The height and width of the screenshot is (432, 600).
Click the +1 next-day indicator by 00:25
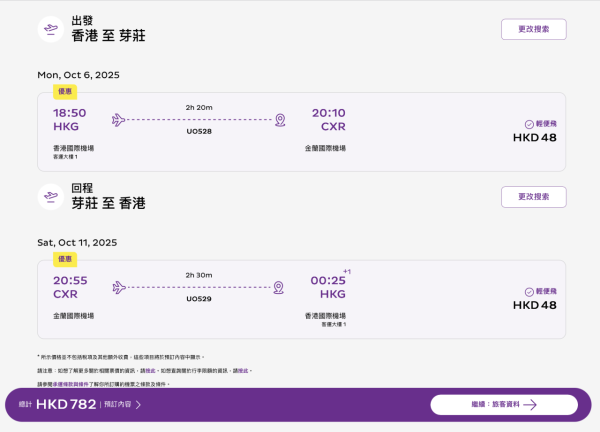pyautogui.click(x=347, y=271)
